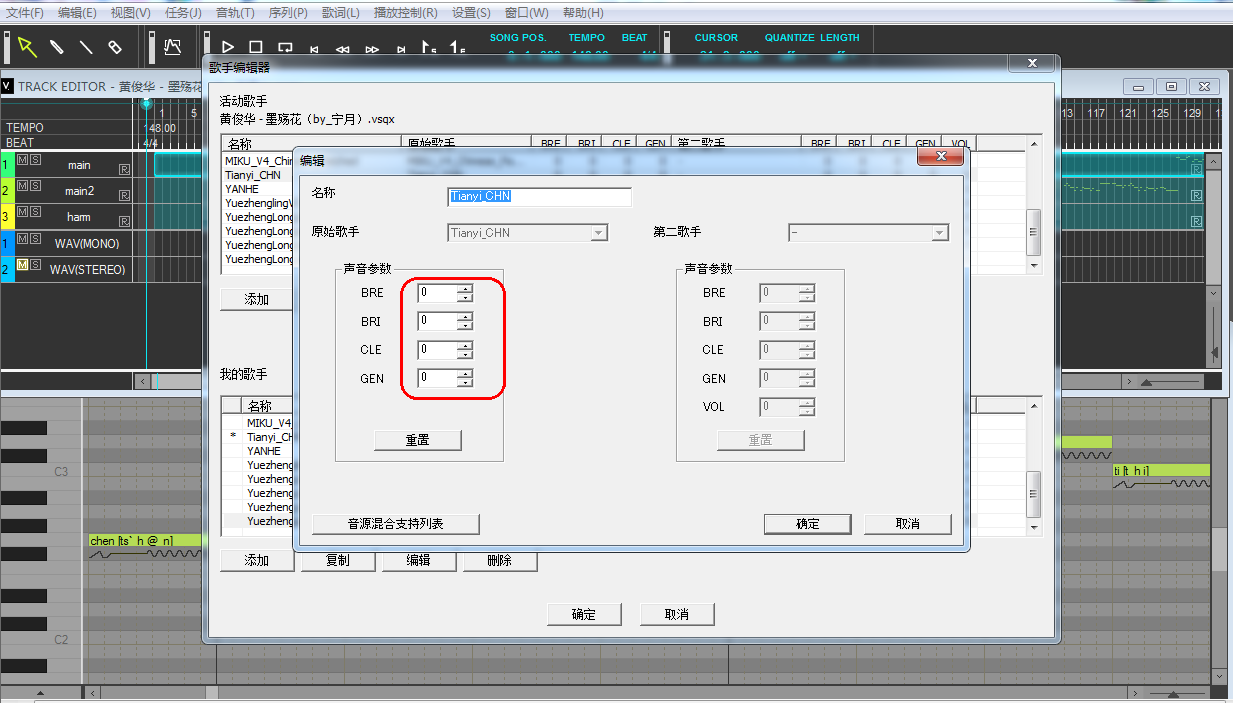Screen dimensions: 1233x703
Task: Click the BRI value field
Action: 438,321
